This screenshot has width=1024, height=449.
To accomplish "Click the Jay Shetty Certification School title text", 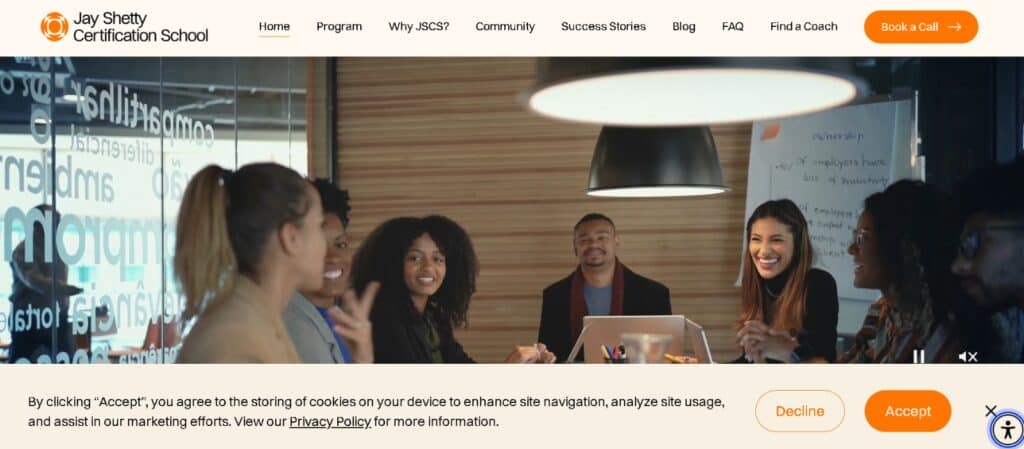I will click(x=140, y=27).
